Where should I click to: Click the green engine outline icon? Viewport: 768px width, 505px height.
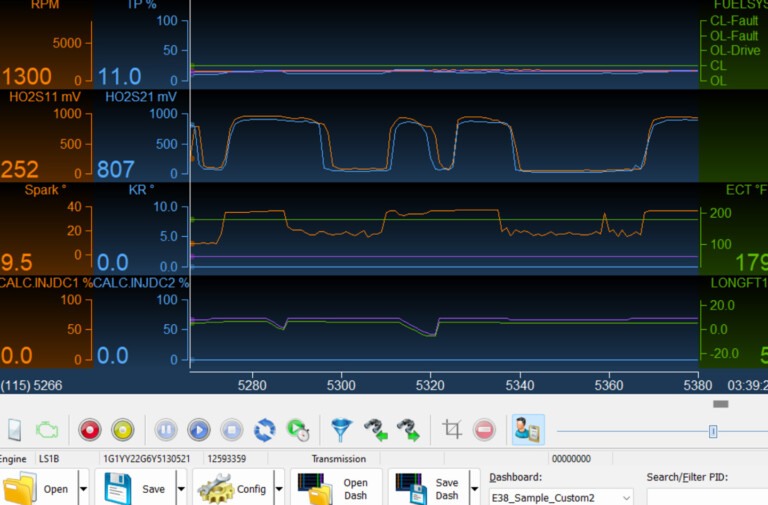tap(47, 430)
